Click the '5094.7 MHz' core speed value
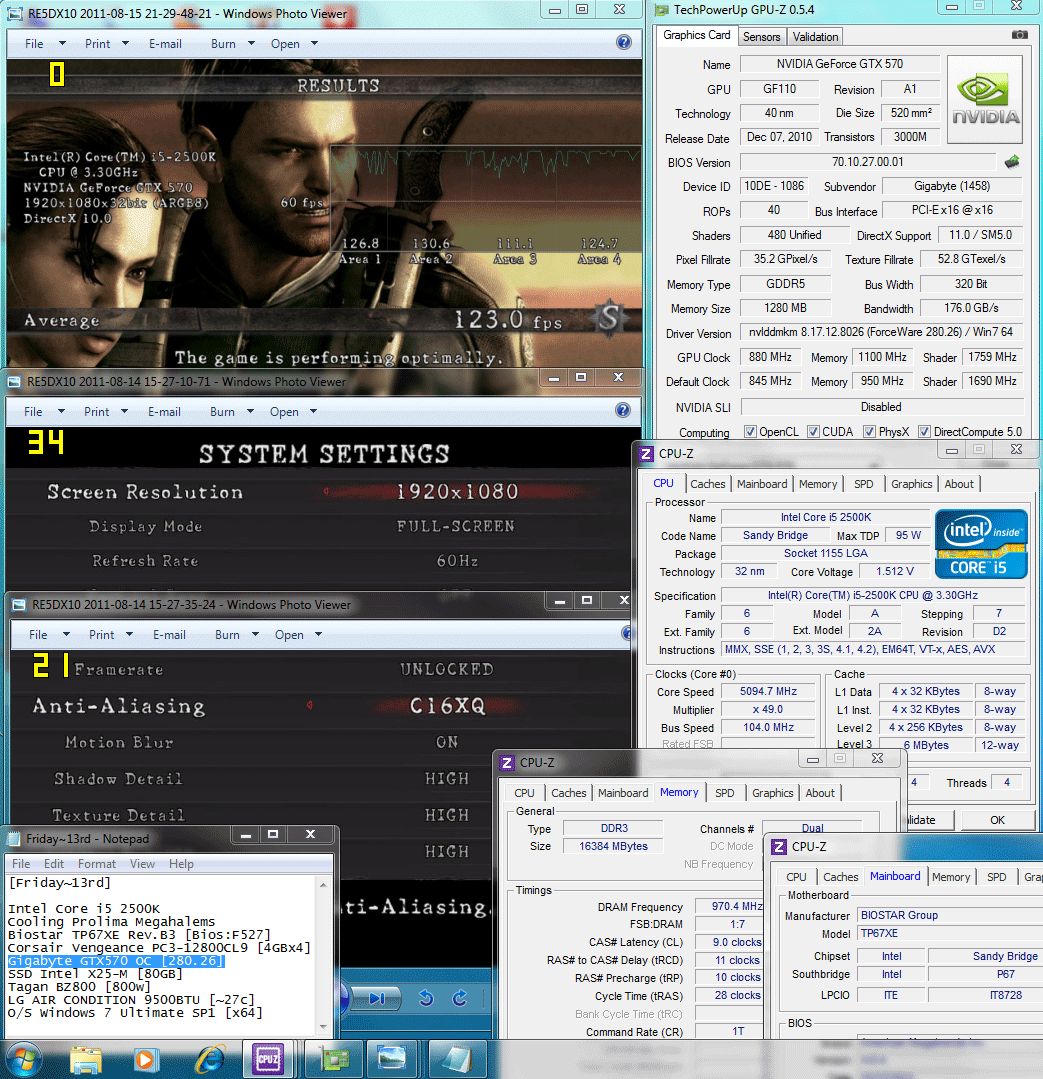 (x=768, y=692)
